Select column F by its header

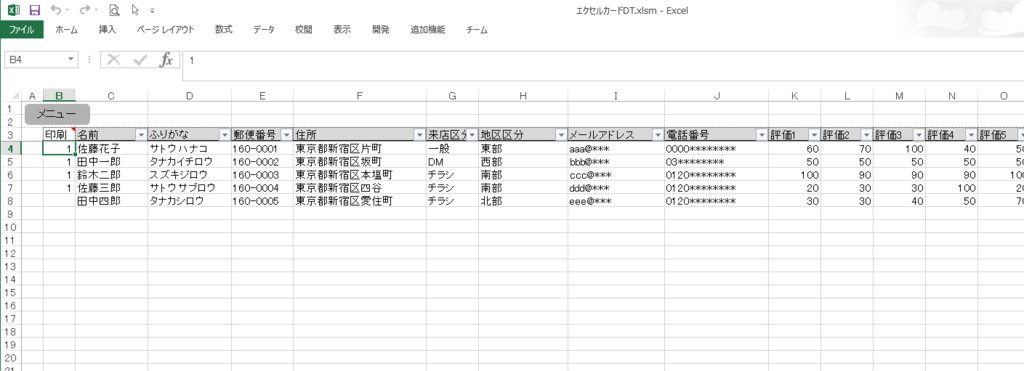coord(360,96)
